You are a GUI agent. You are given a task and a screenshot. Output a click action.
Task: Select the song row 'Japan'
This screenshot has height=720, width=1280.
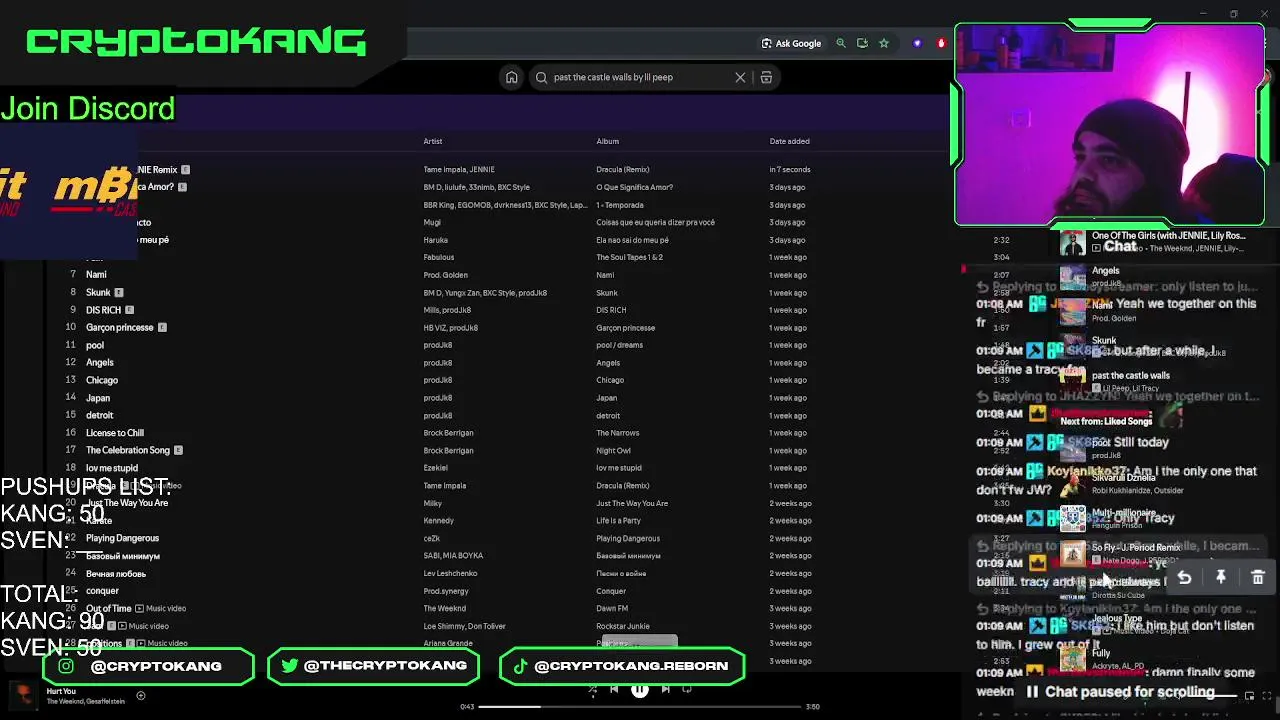pos(98,398)
